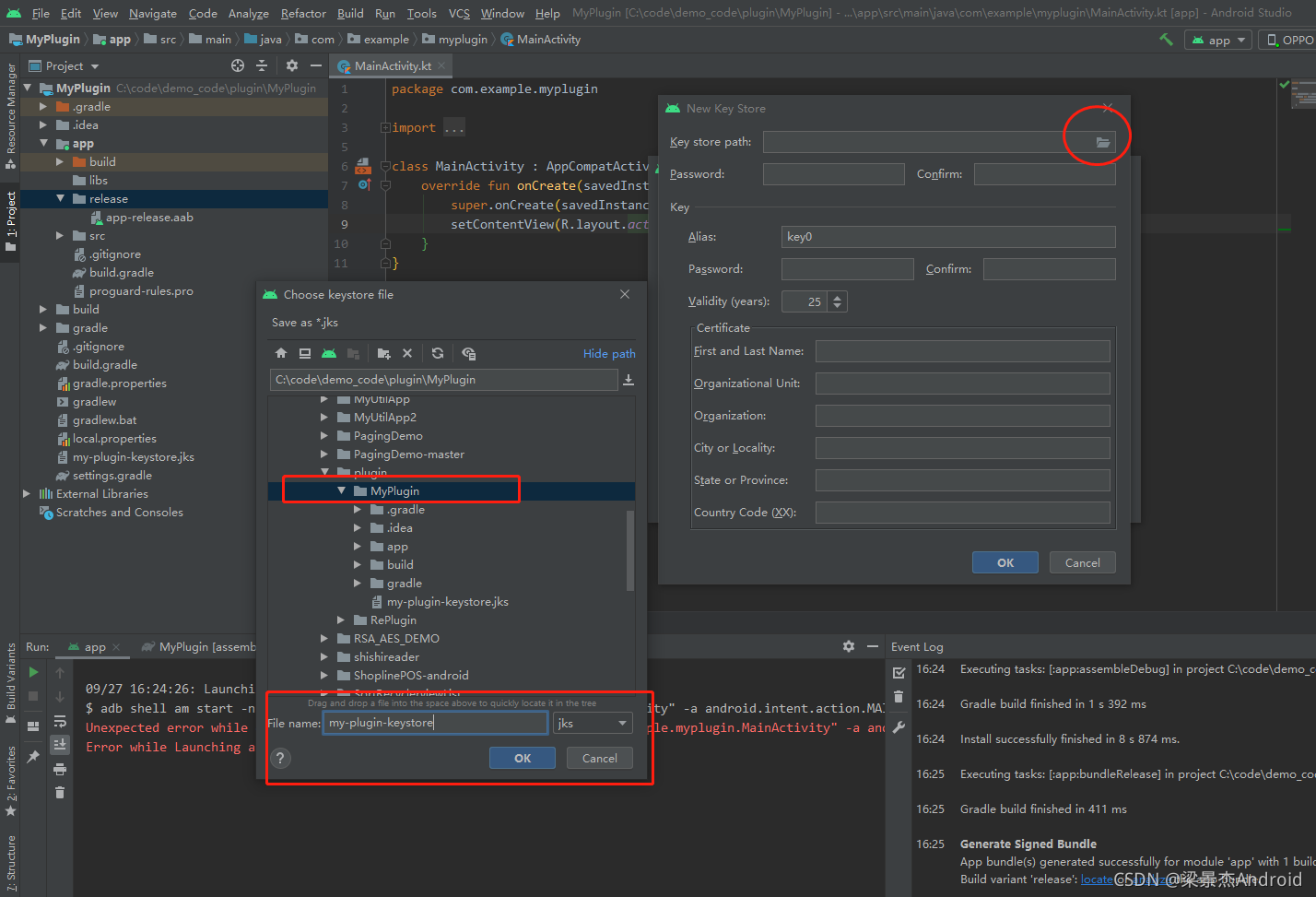This screenshot has width=1316, height=897.
Task: Click File name input field
Action: click(x=436, y=723)
